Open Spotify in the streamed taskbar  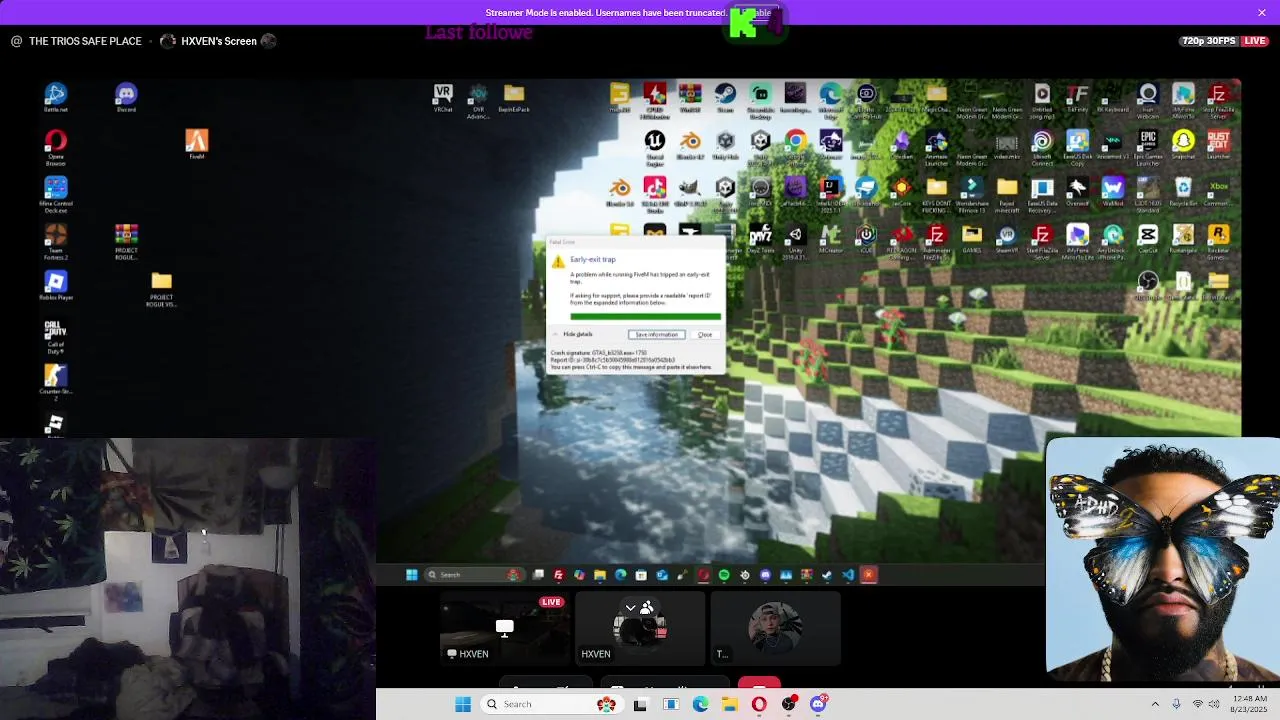(724, 575)
